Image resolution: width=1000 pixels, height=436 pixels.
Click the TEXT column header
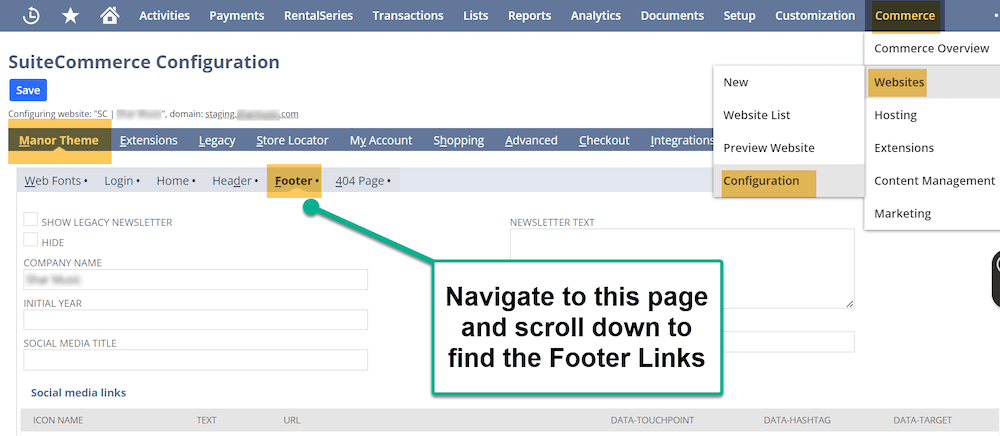(x=207, y=420)
